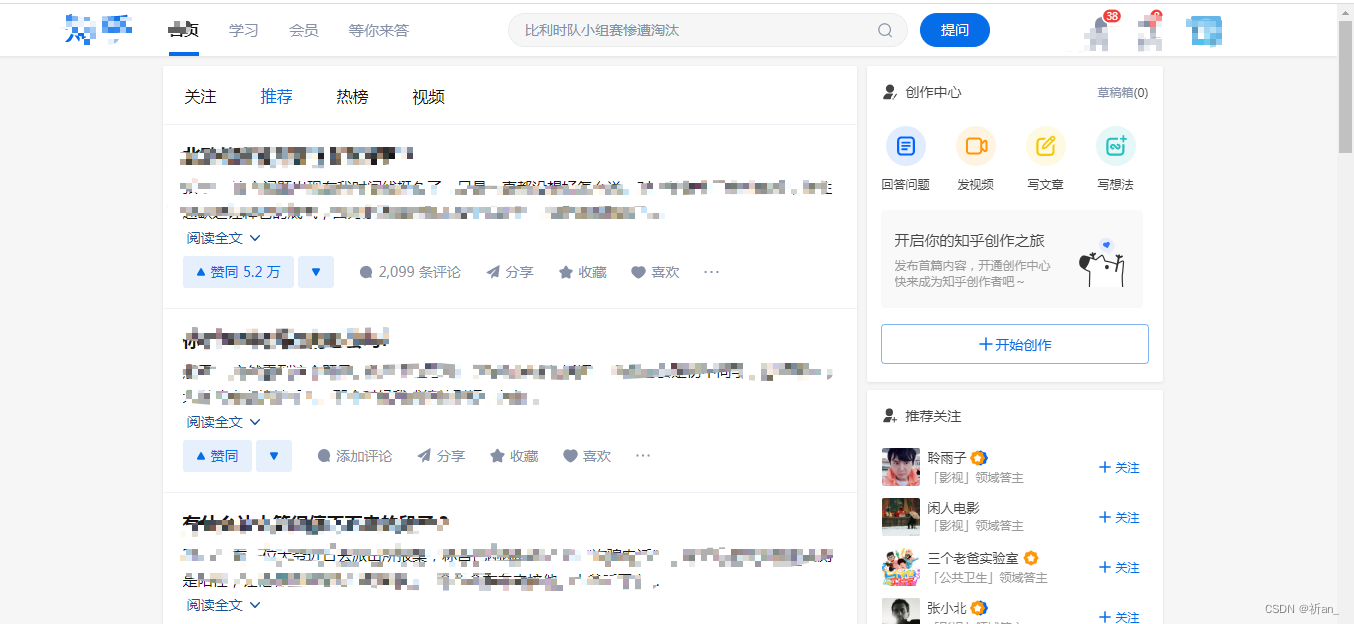Open the 2,099 条评论 comments
1354x624 pixels.
(410, 272)
